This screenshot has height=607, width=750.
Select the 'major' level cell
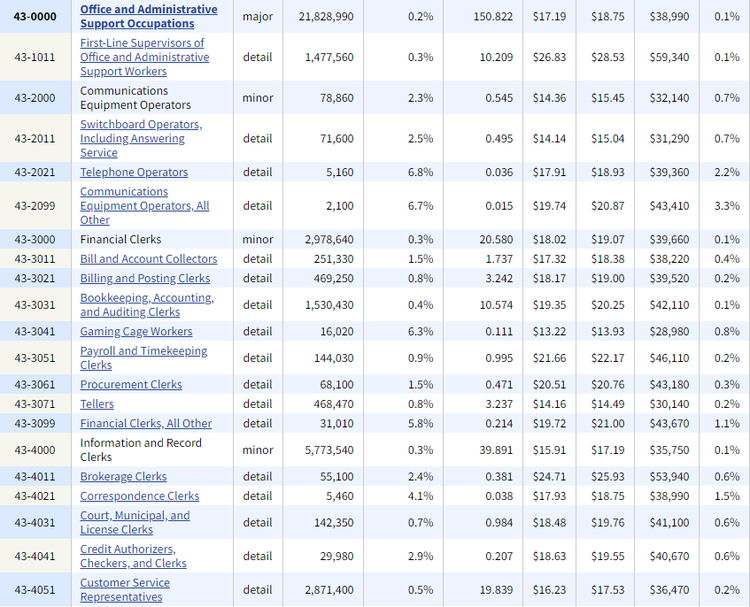(258, 16)
